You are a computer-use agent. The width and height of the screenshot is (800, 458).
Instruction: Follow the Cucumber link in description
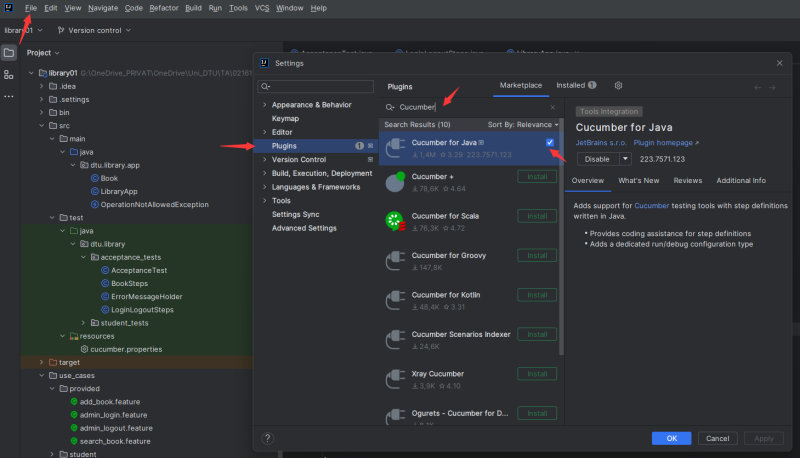pos(651,206)
